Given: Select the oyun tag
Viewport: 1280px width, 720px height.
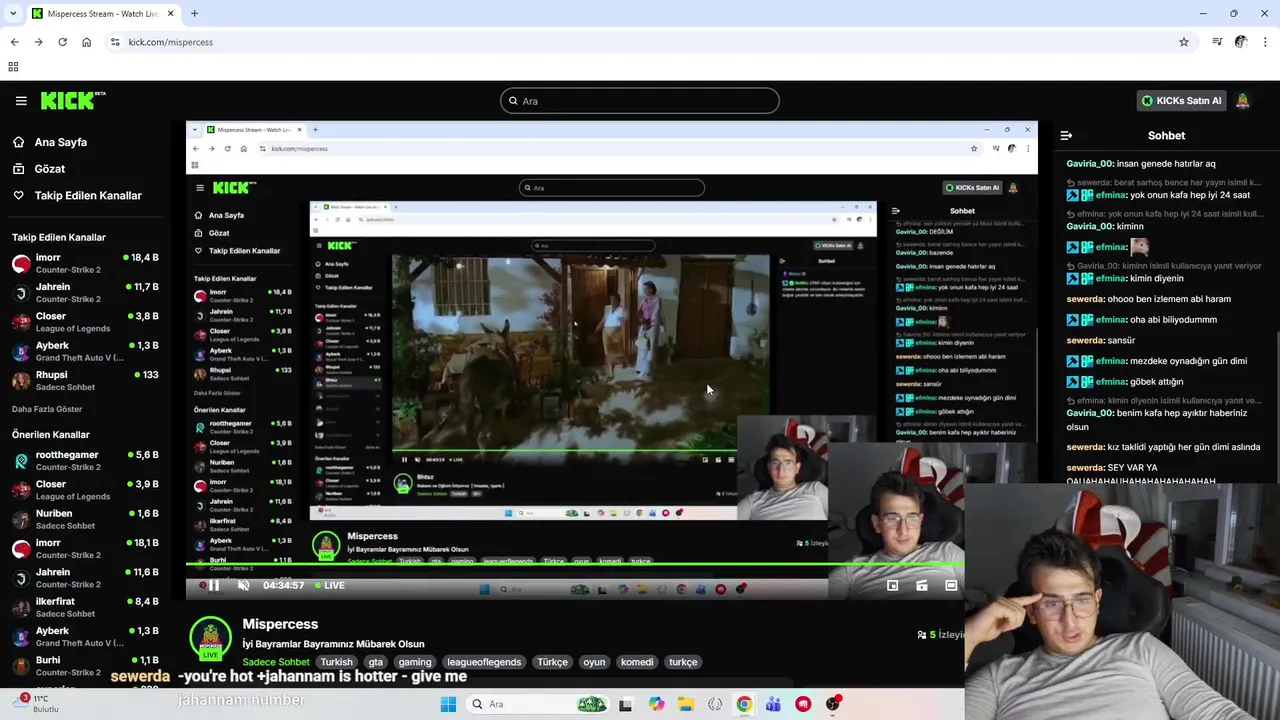Looking at the screenshot, I should (594, 662).
